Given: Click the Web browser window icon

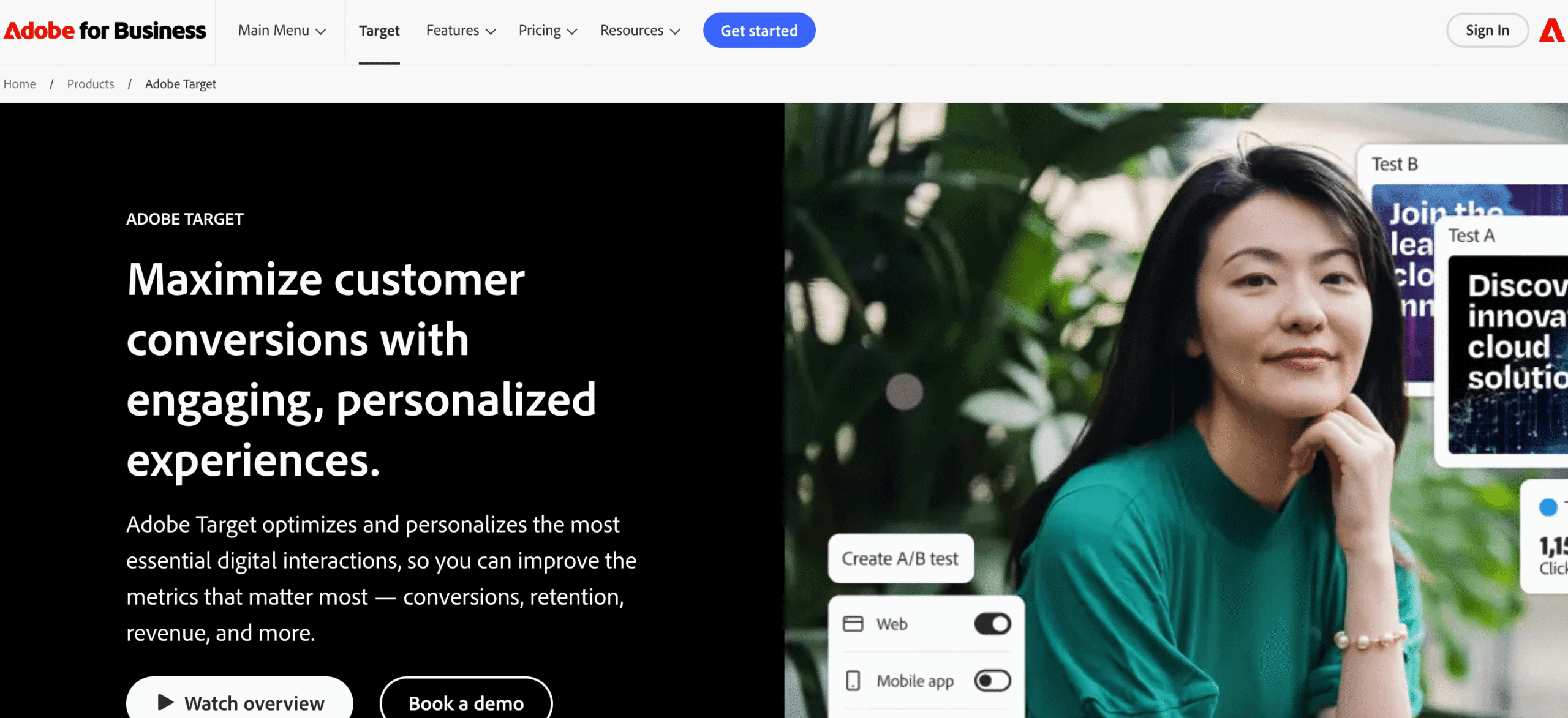Looking at the screenshot, I should coord(853,624).
